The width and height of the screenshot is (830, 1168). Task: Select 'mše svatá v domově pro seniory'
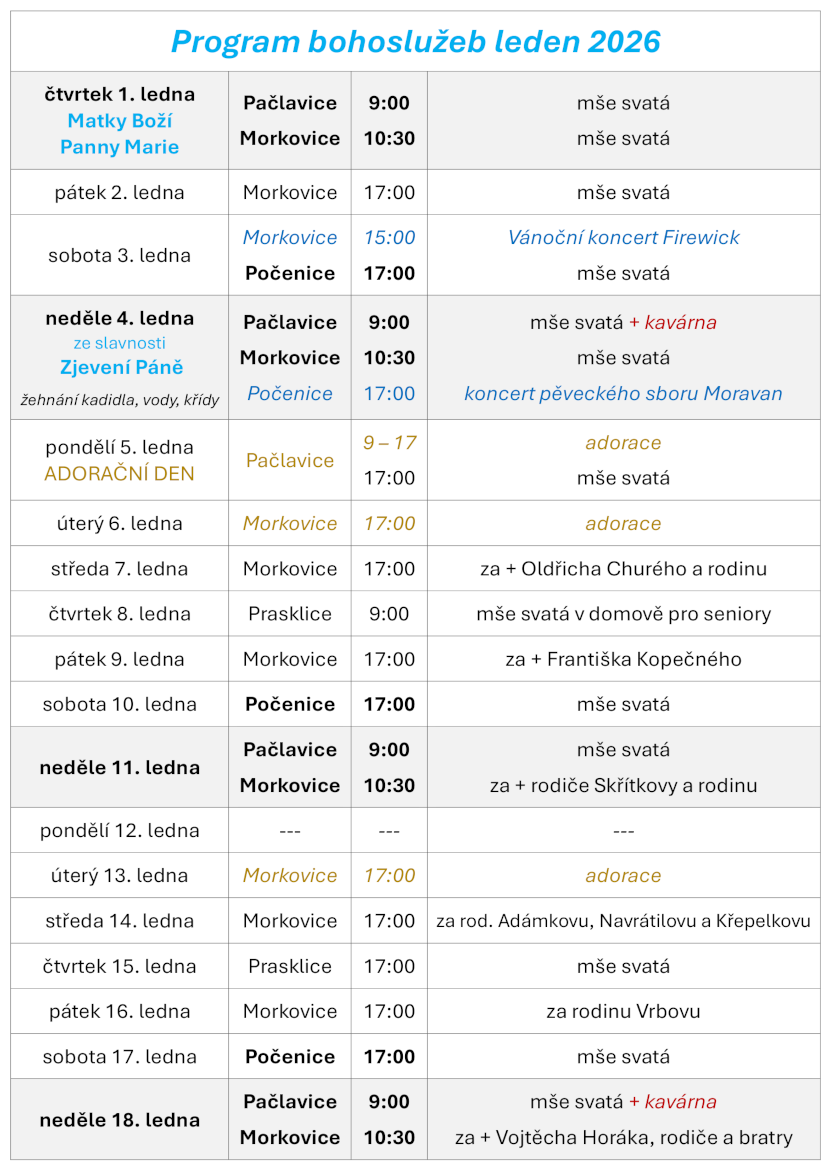point(623,614)
